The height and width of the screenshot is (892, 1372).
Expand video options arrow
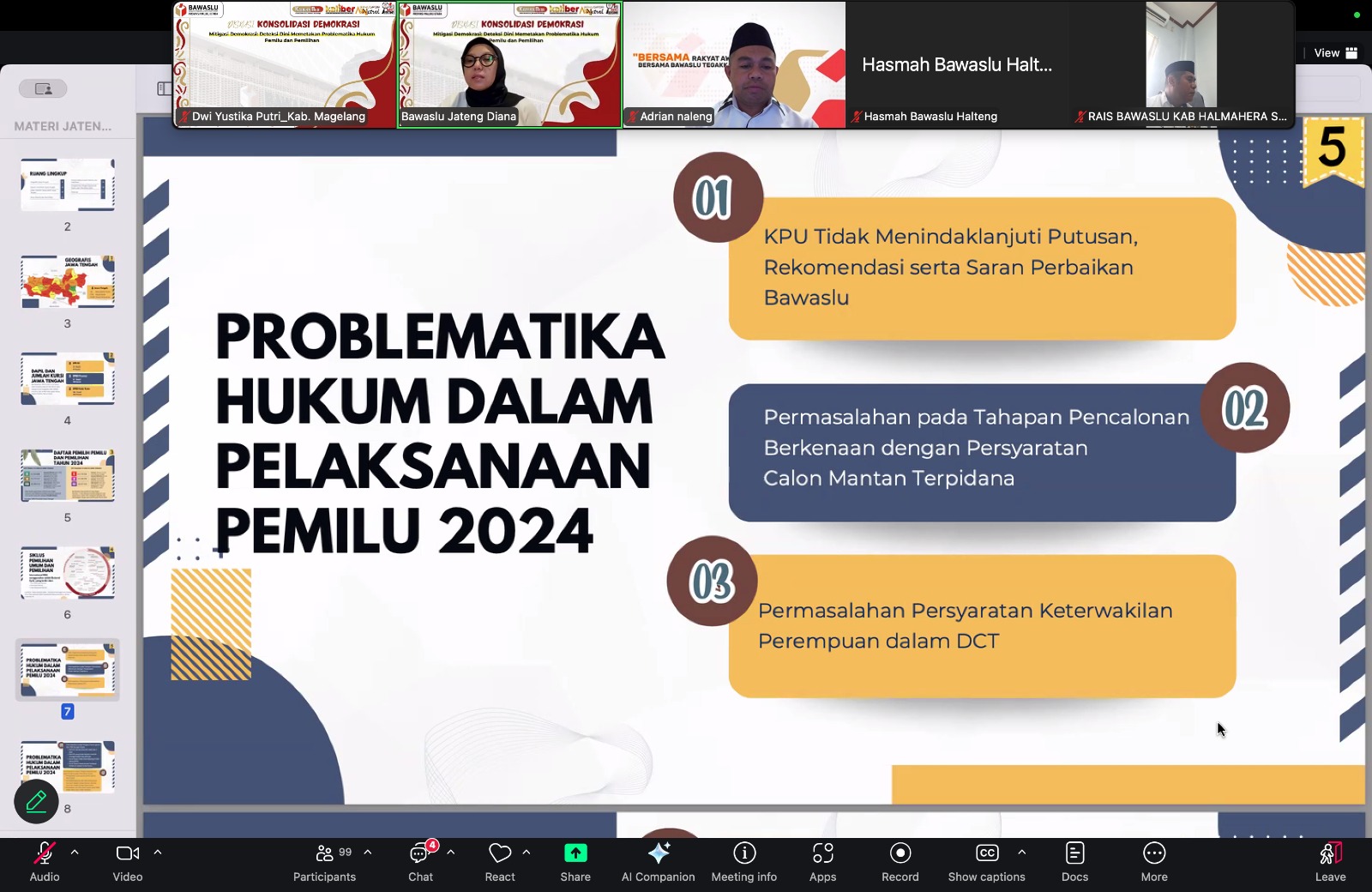tap(158, 853)
